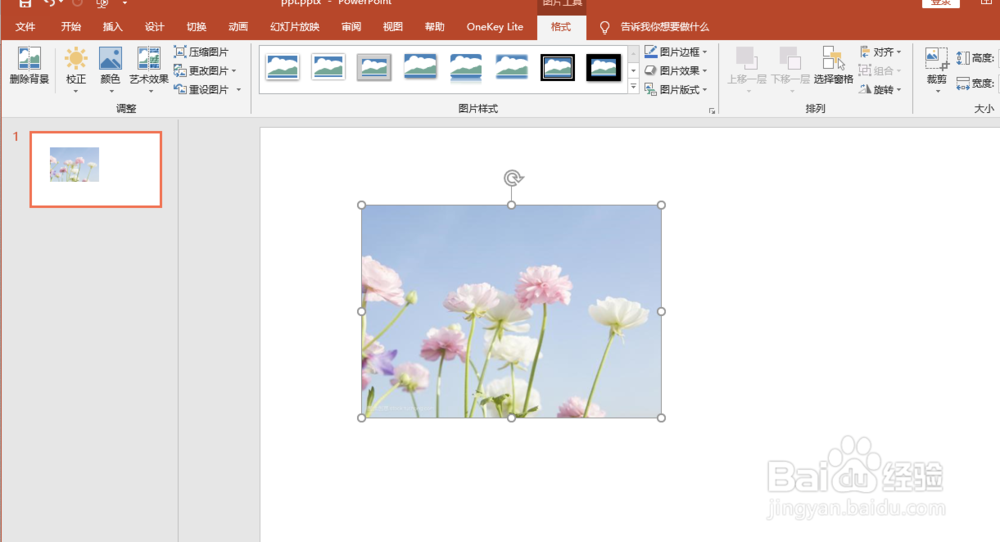Open Artistic Effects (艺术效果) icon
Viewport: 1000px width, 542px height.
pyautogui.click(x=149, y=59)
